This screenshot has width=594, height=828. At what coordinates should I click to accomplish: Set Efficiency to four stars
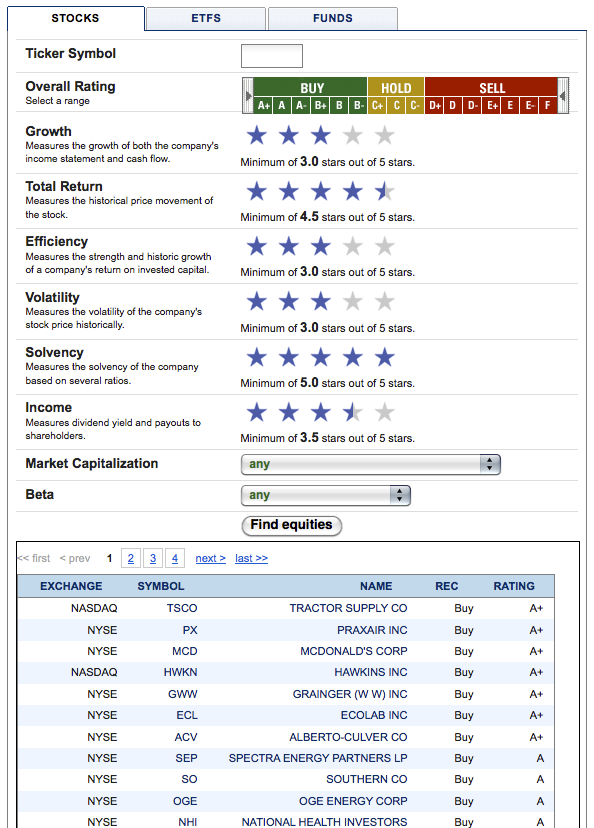coord(353,247)
